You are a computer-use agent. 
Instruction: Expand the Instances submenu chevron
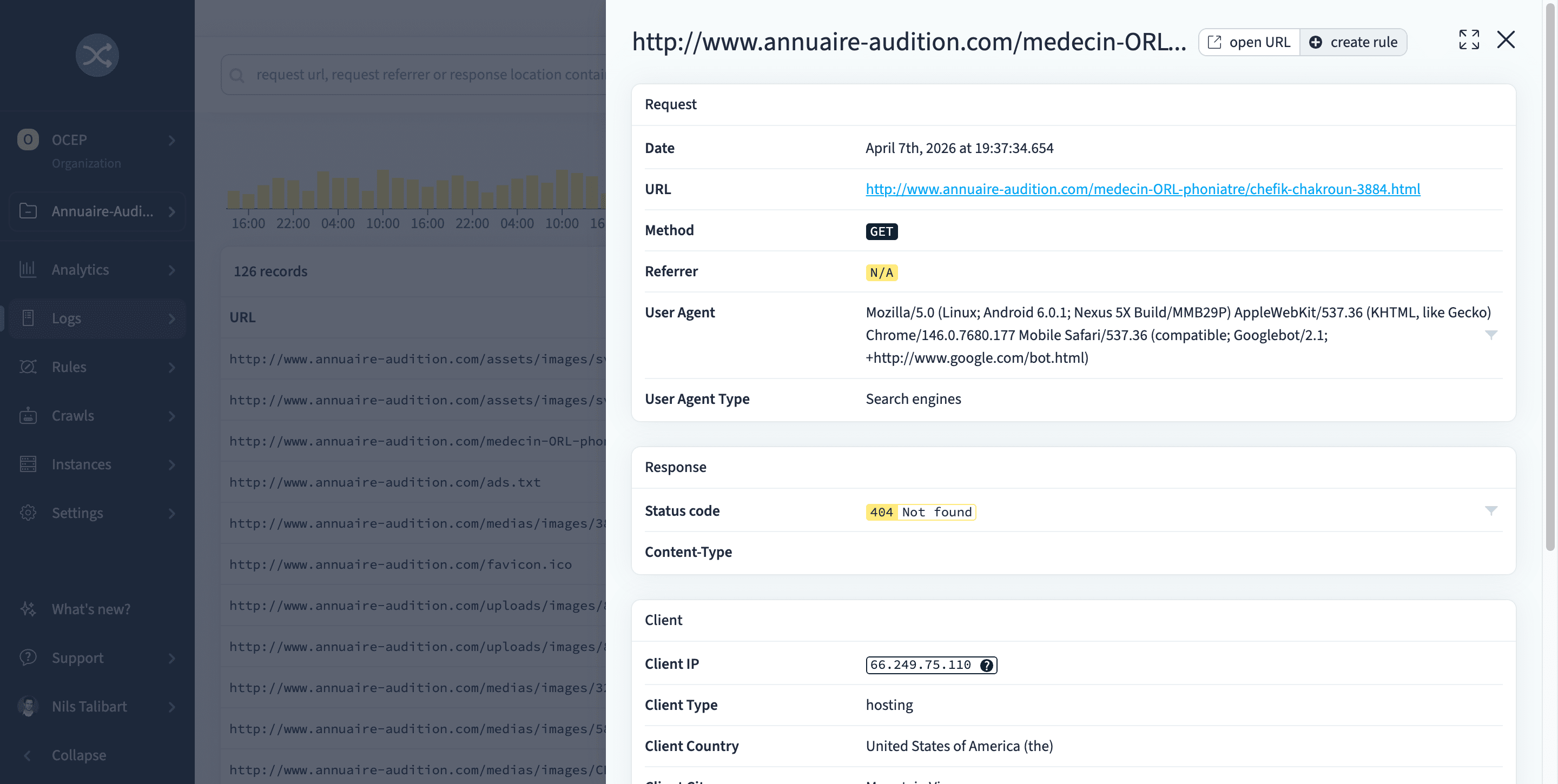[x=172, y=464]
